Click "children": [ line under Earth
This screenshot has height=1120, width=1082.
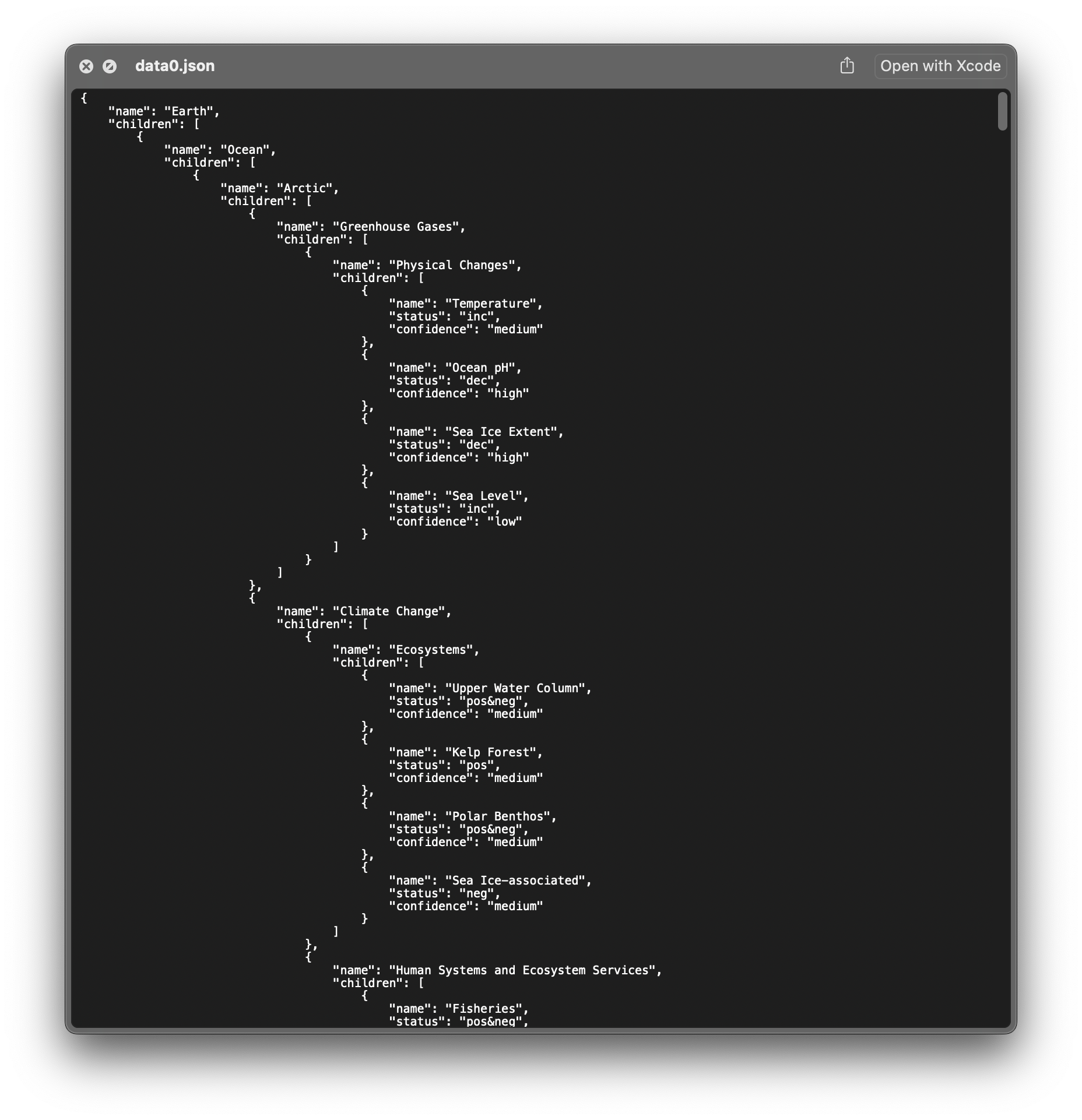[154, 124]
